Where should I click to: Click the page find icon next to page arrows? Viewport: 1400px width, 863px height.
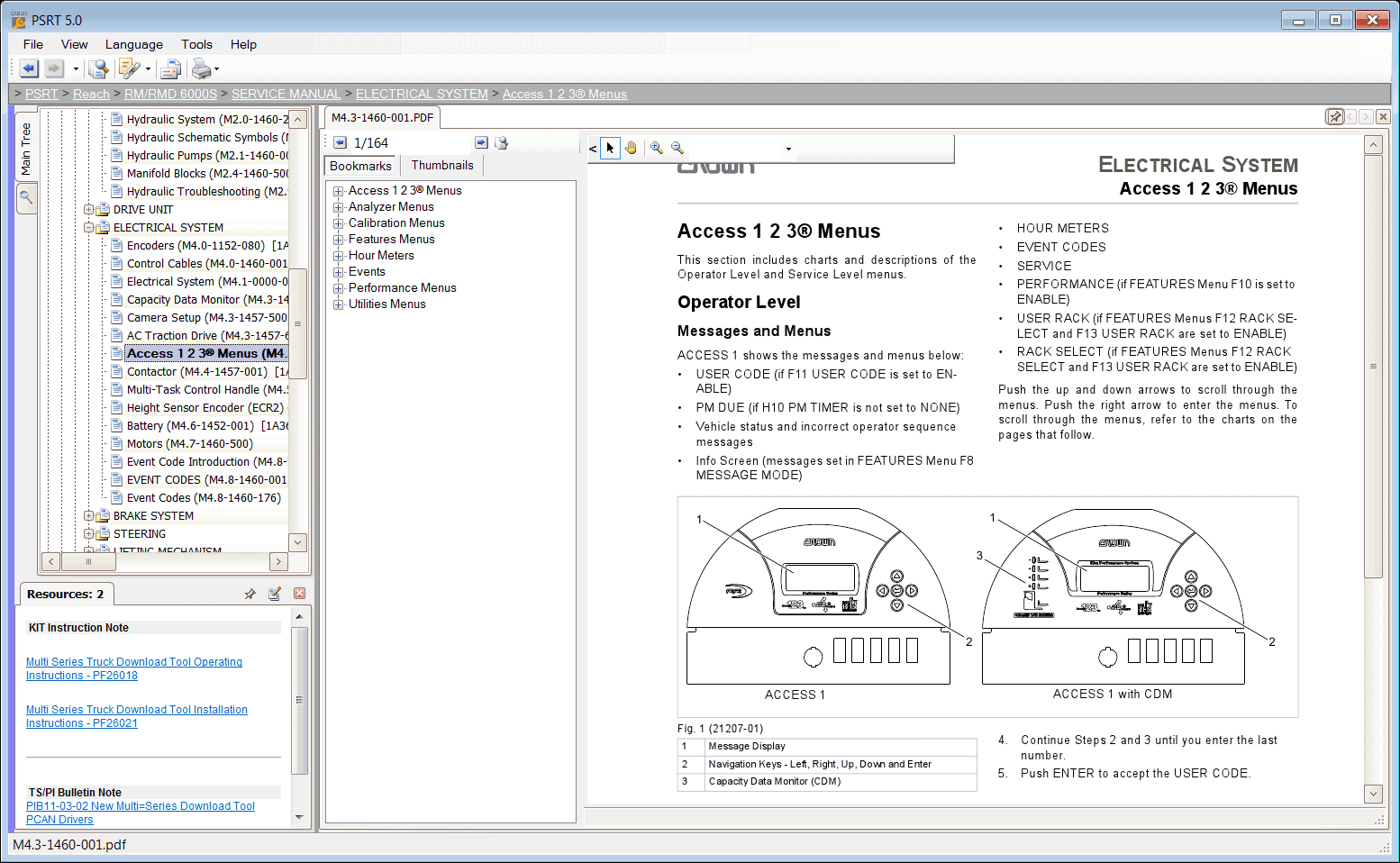(502, 142)
